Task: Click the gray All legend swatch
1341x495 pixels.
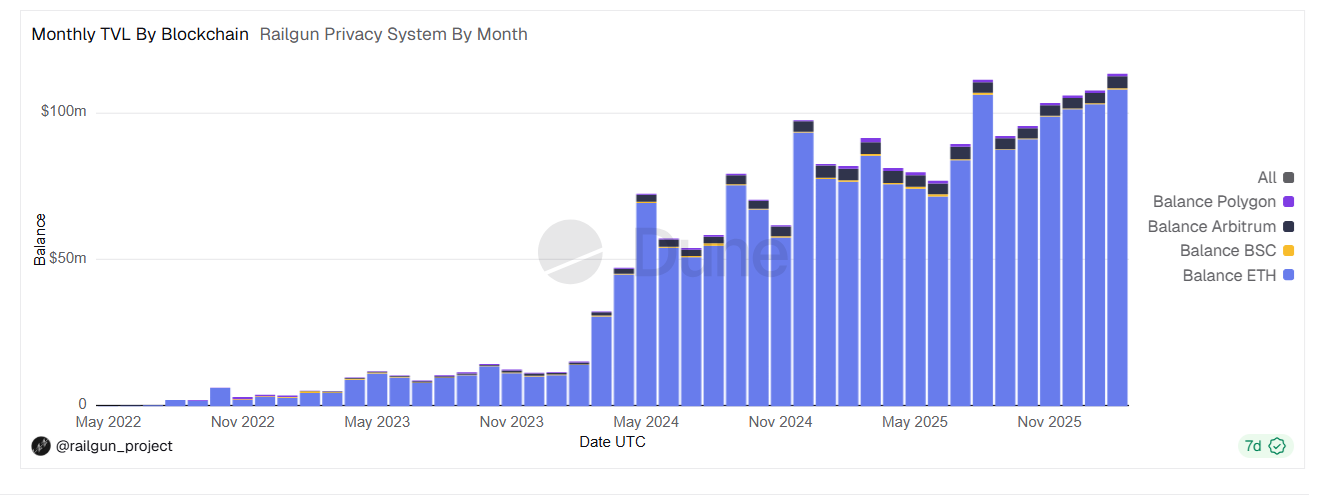Action: (x=1289, y=178)
